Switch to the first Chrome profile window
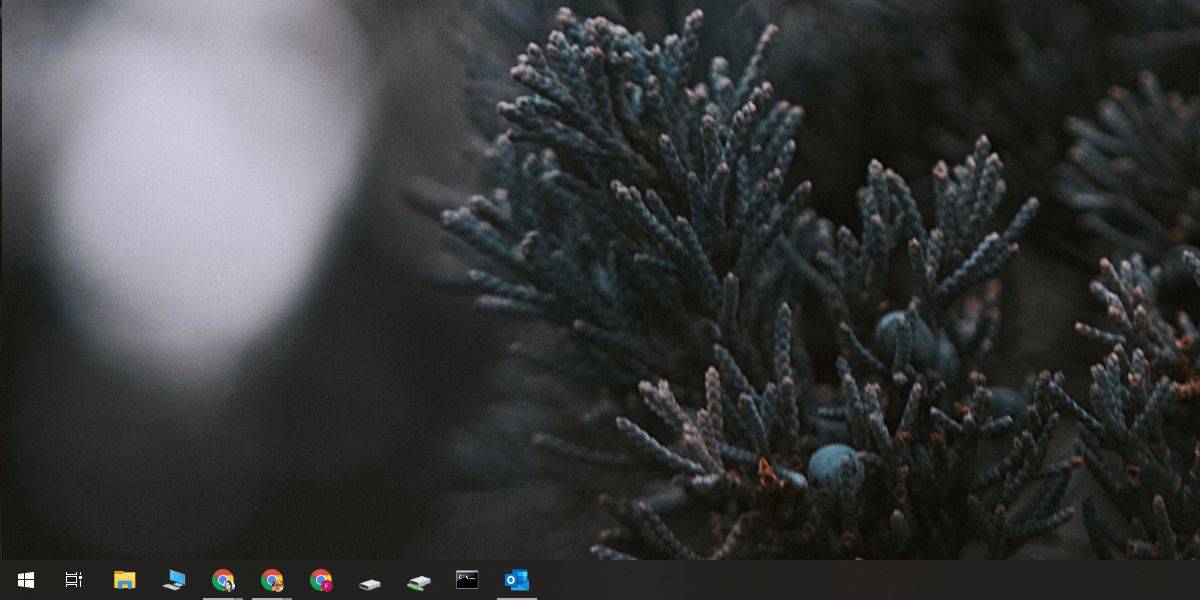The height and width of the screenshot is (600, 1200). point(223,580)
